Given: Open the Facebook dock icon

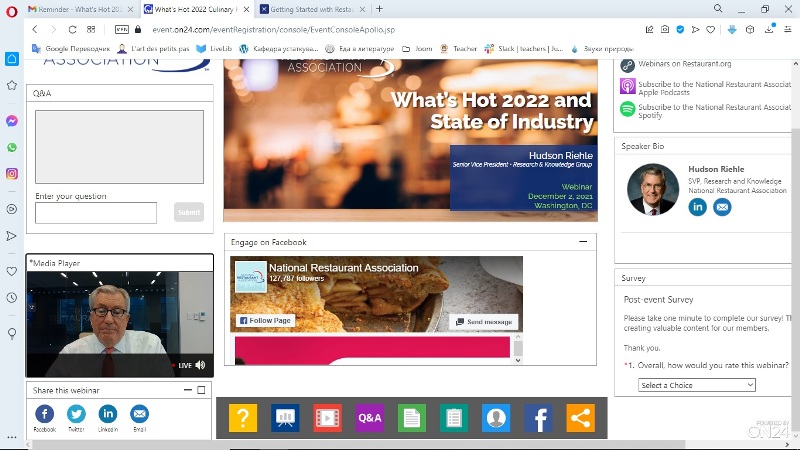Looking at the screenshot, I should click(538, 418).
